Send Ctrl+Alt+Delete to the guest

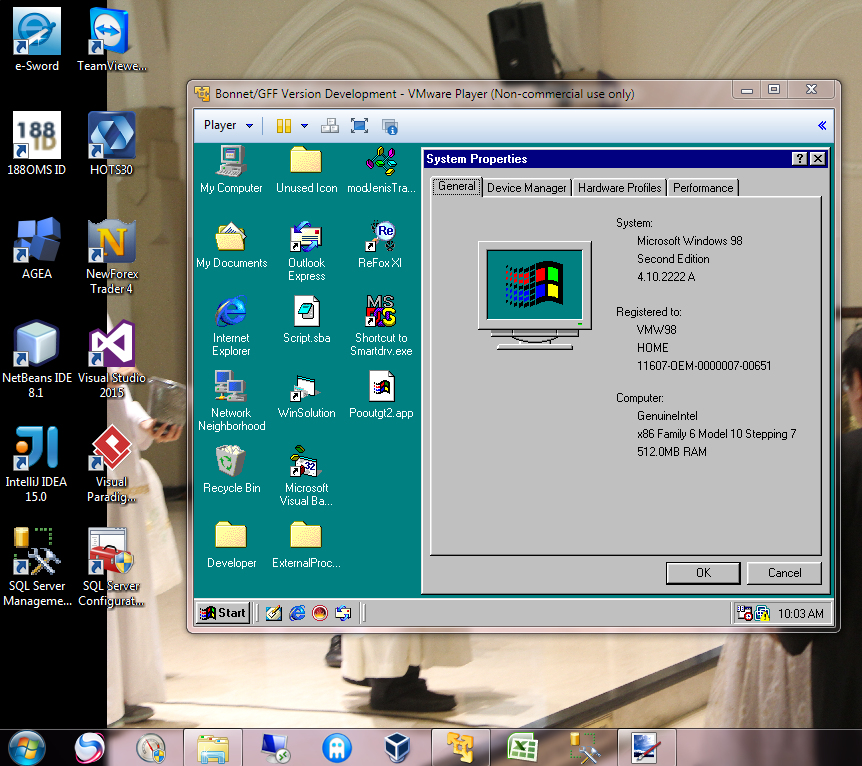tap(331, 126)
